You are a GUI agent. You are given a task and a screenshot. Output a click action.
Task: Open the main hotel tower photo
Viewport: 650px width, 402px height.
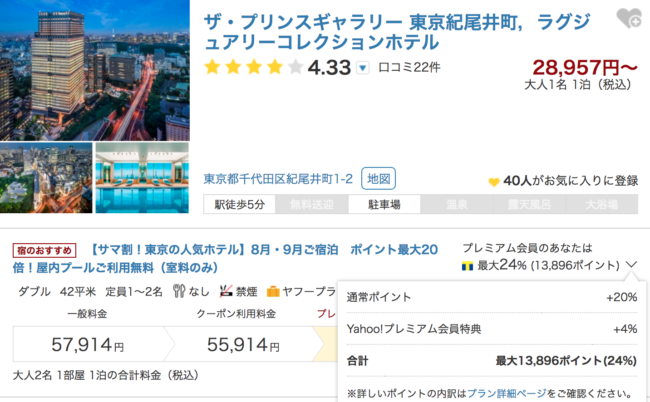click(x=95, y=70)
